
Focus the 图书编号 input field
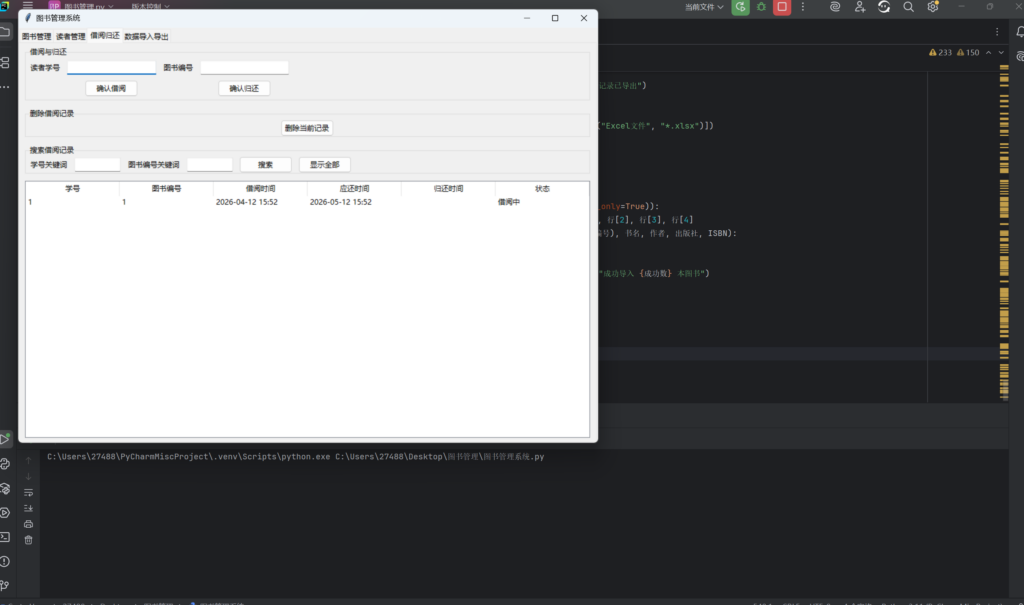(x=244, y=68)
